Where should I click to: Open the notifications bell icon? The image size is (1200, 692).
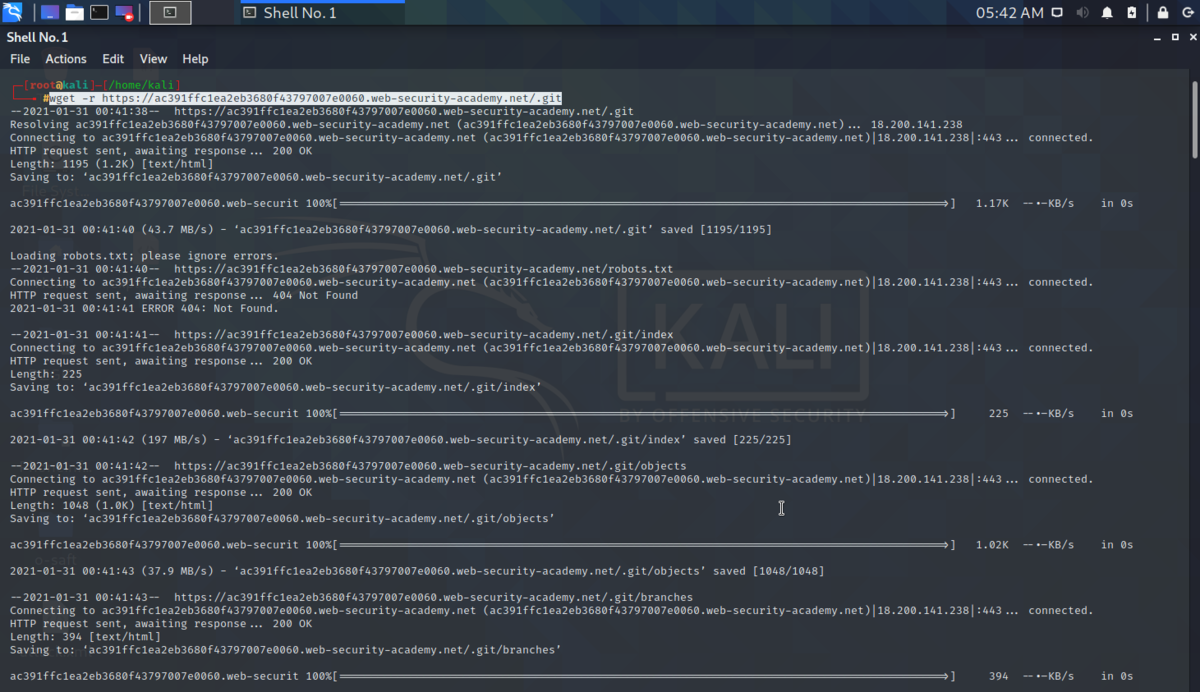coord(1107,13)
